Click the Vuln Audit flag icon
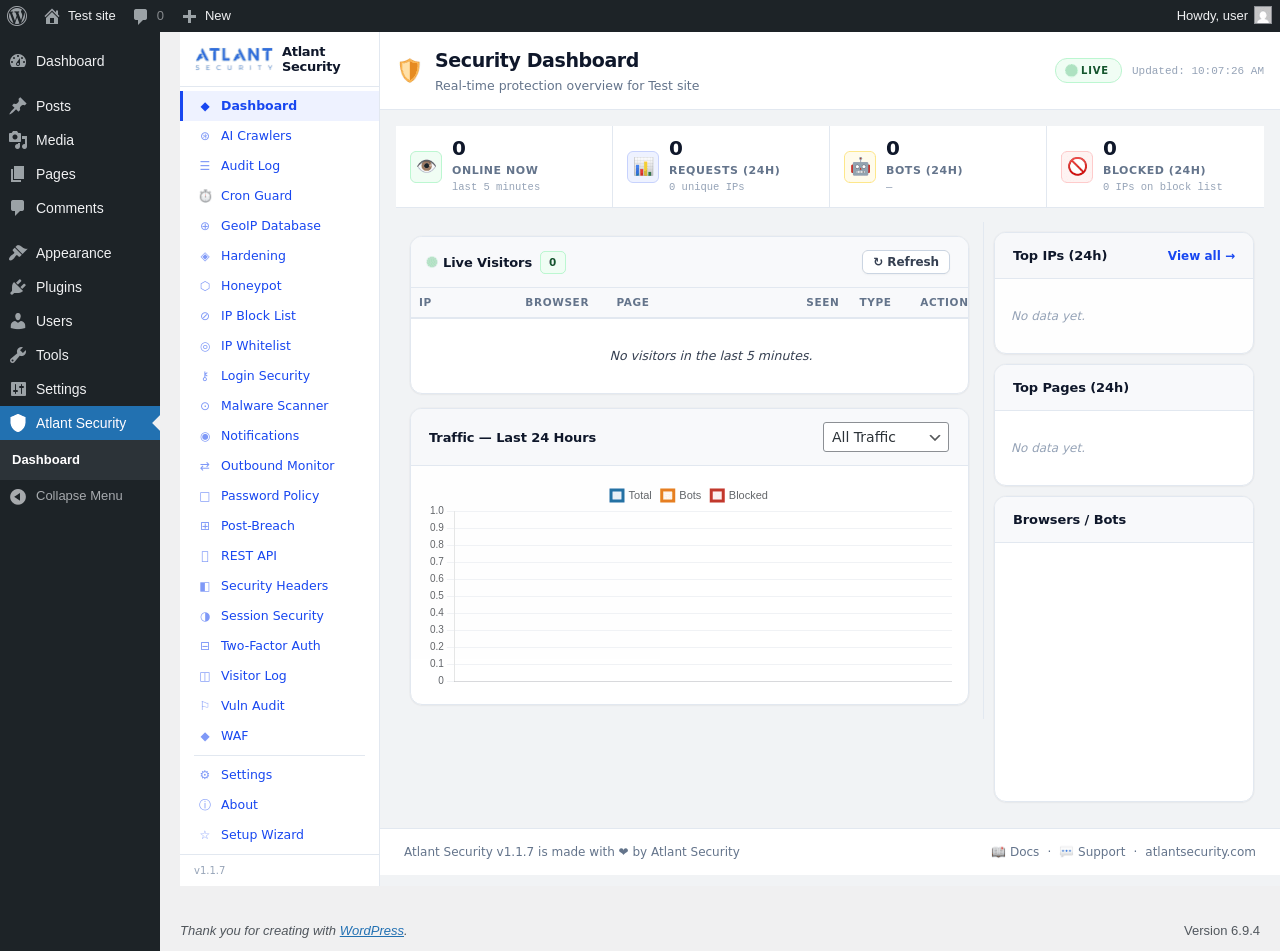The width and height of the screenshot is (1280, 951). (205, 706)
